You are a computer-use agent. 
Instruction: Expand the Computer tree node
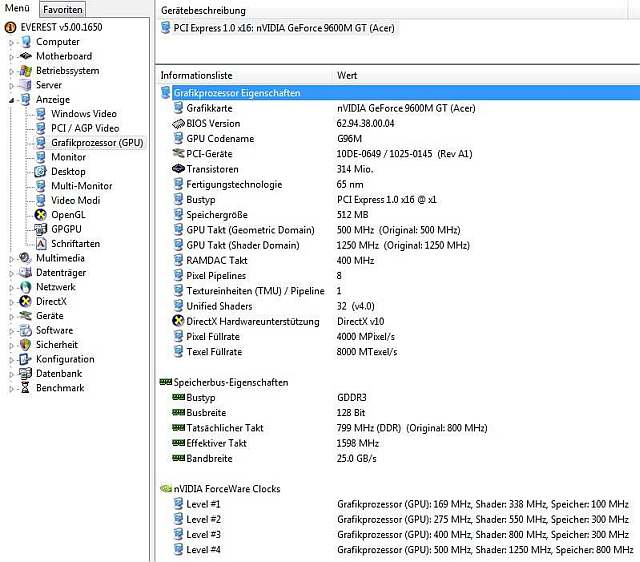(11, 42)
